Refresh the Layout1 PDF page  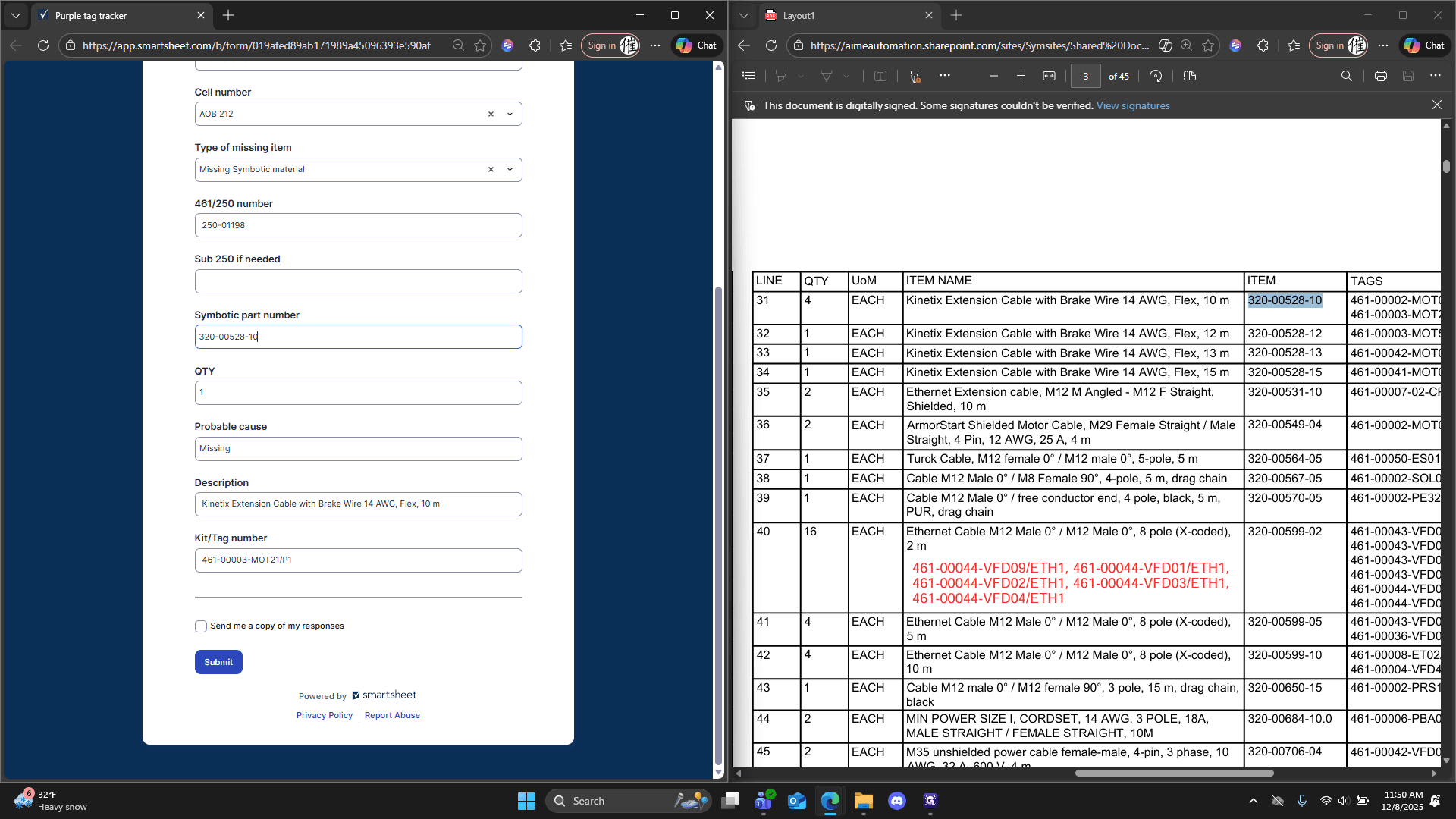(771, 45)
